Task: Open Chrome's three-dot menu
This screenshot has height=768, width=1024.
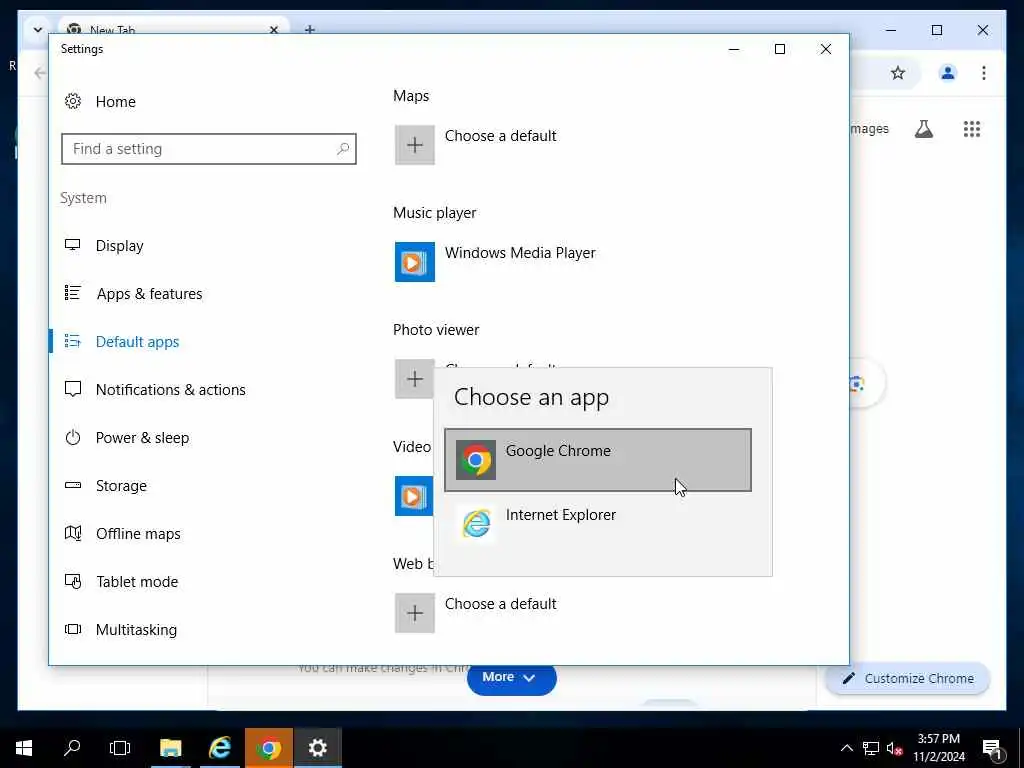Action: point(984,73)
